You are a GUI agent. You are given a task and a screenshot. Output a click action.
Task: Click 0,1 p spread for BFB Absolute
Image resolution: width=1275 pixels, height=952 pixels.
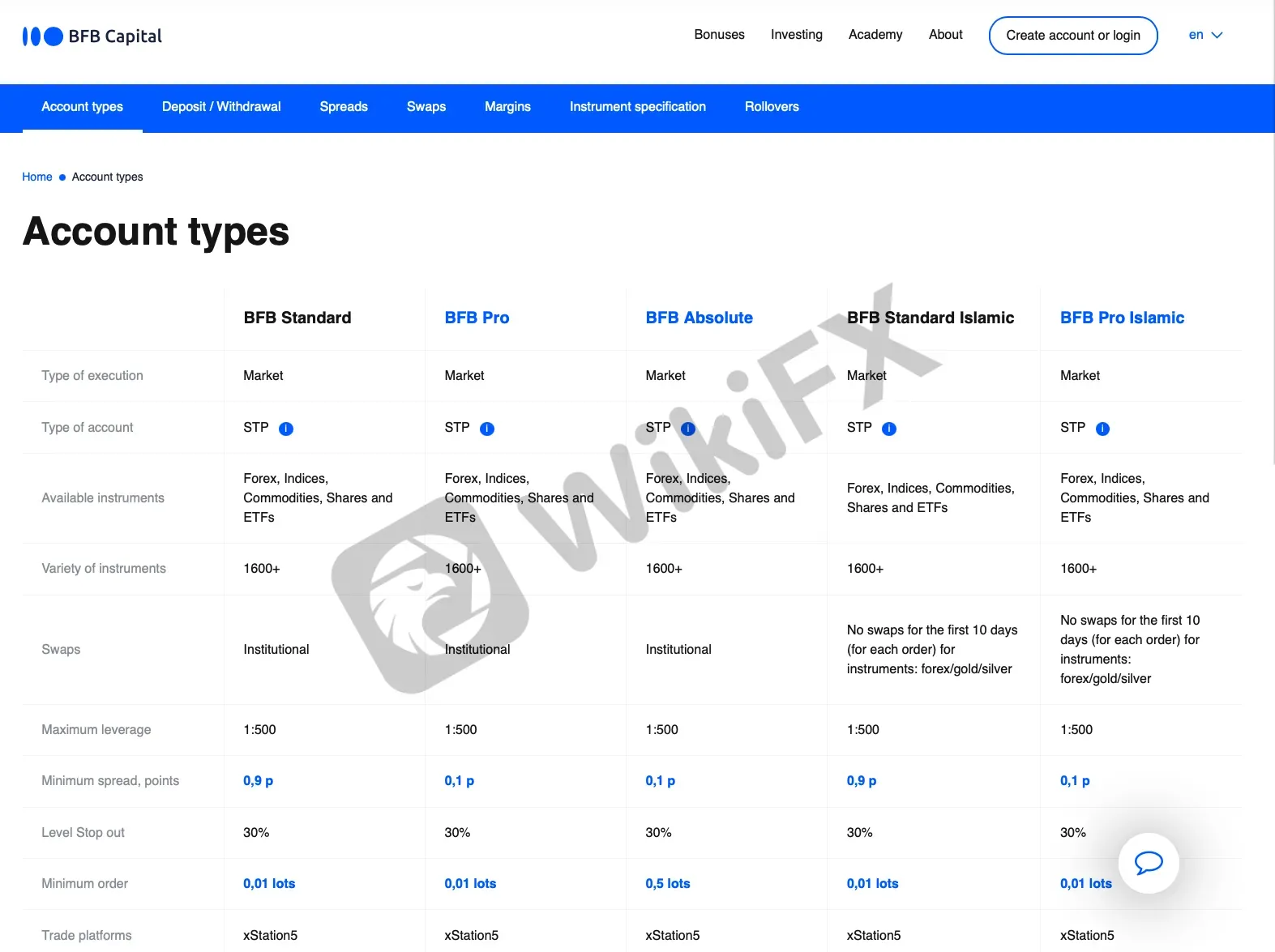[x=660, y=781]
